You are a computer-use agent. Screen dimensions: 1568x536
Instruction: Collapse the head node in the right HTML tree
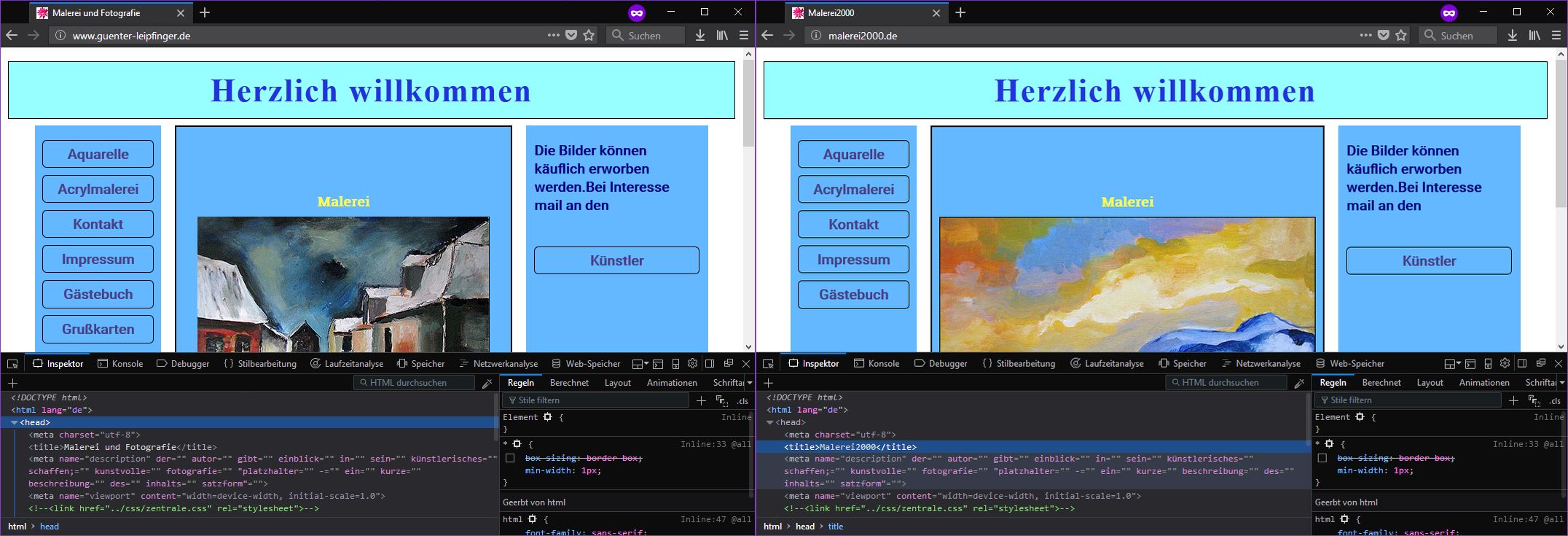tap(769, 423)
